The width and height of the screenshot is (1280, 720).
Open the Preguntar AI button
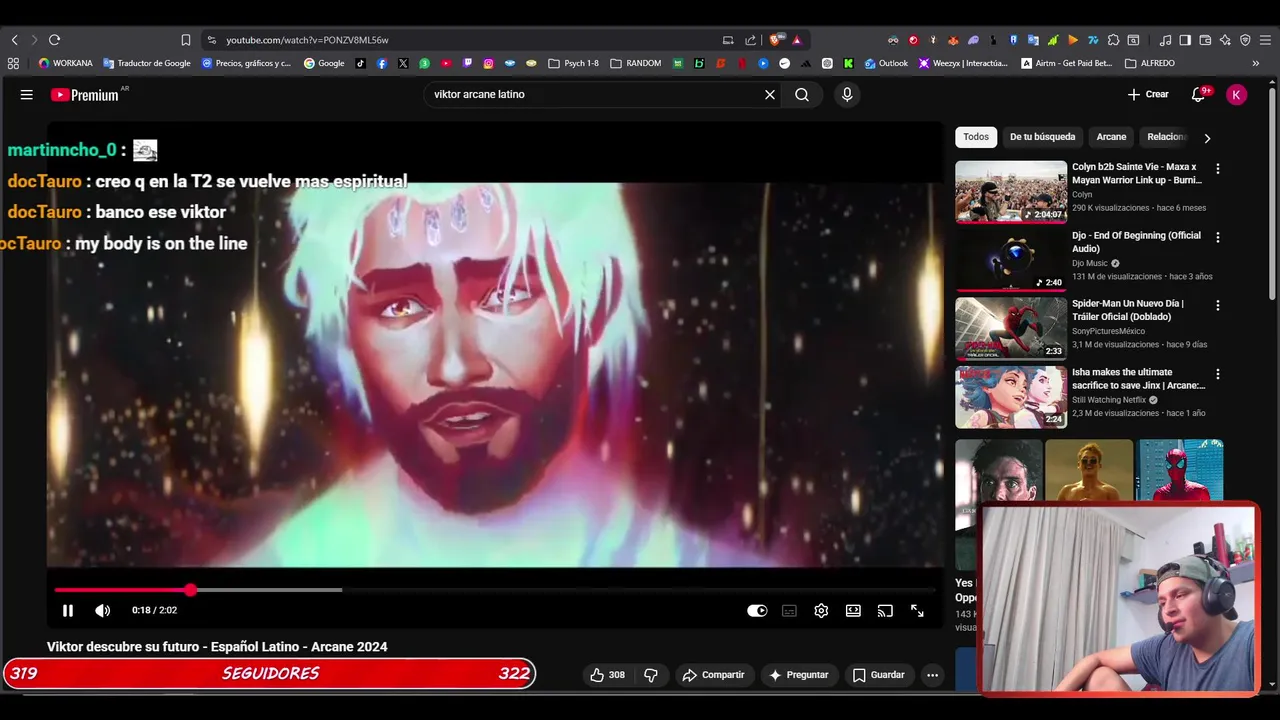798,675
